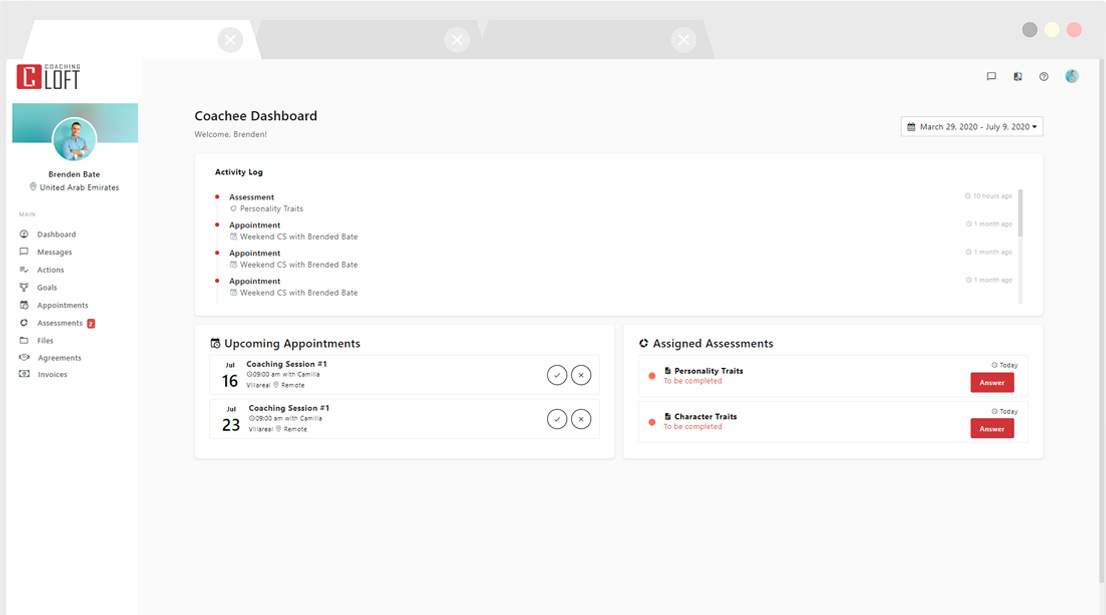Go to Appointments in the sidebar
This screenshot has width=1106, height=615.
pos(62,305)
